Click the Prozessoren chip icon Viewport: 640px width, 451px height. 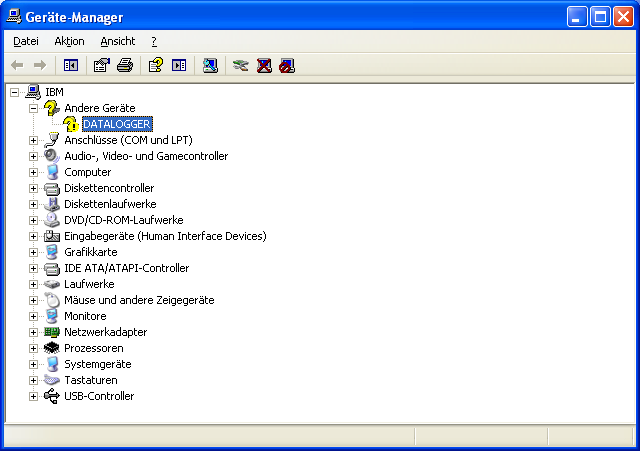[x=51, y=348]
